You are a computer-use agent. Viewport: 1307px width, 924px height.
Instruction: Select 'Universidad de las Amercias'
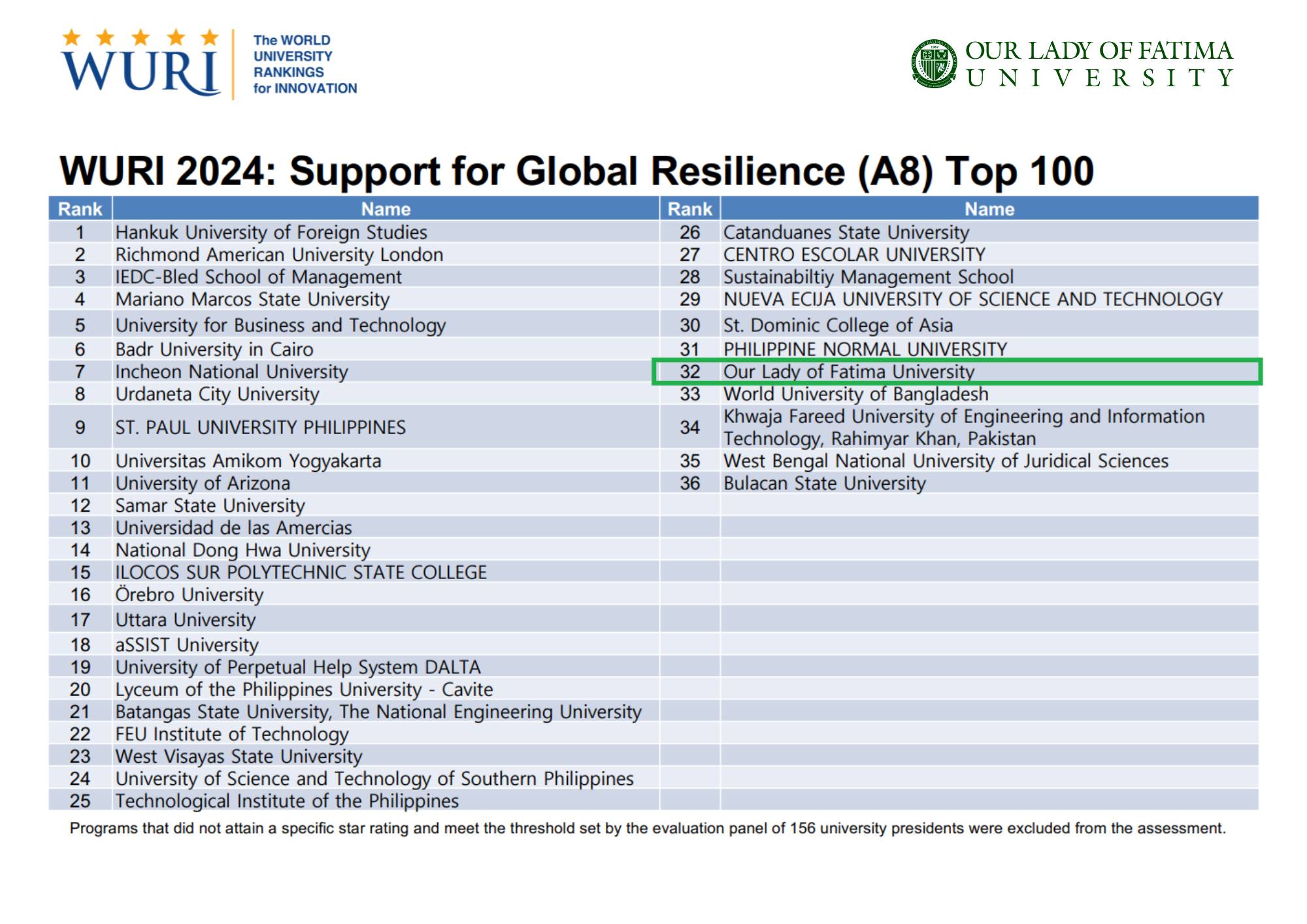(233, 527)
